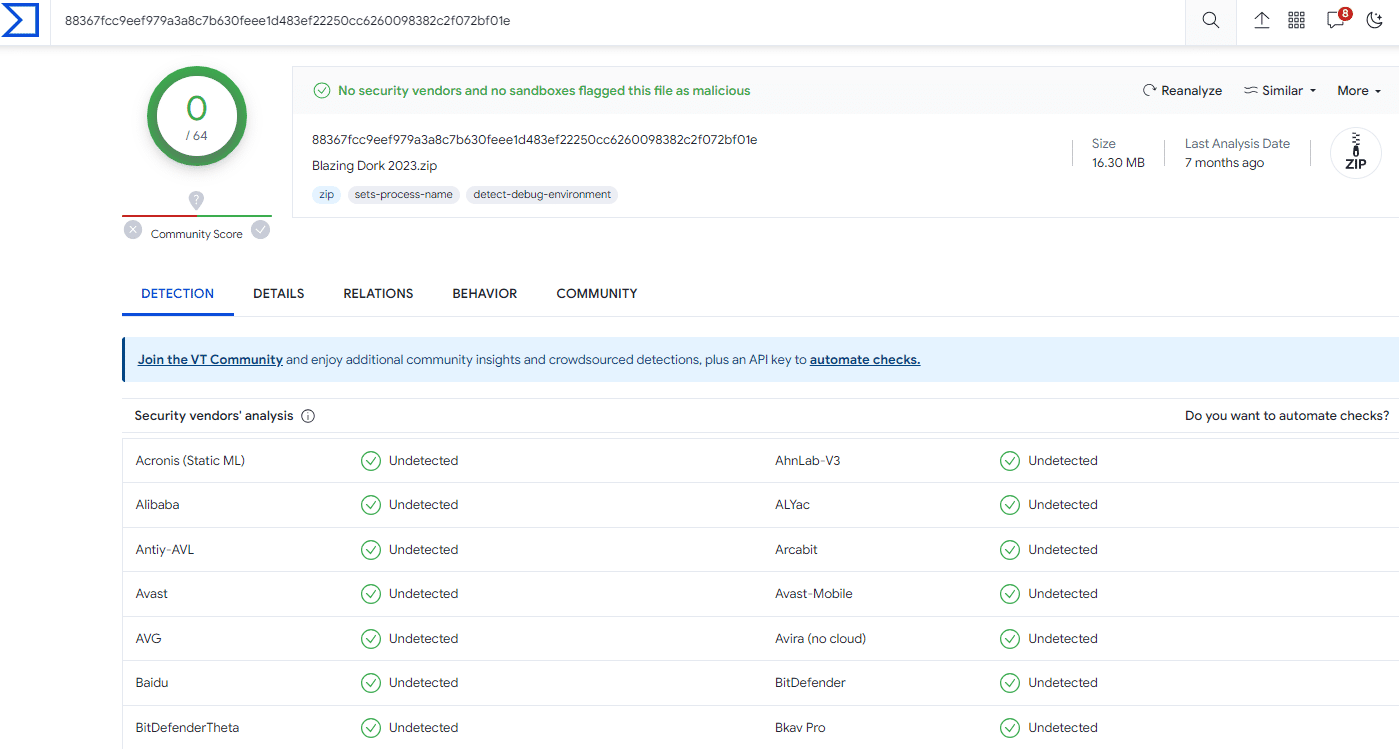
Task: Click the Reanalyze button
Action: coord(1182,91)
